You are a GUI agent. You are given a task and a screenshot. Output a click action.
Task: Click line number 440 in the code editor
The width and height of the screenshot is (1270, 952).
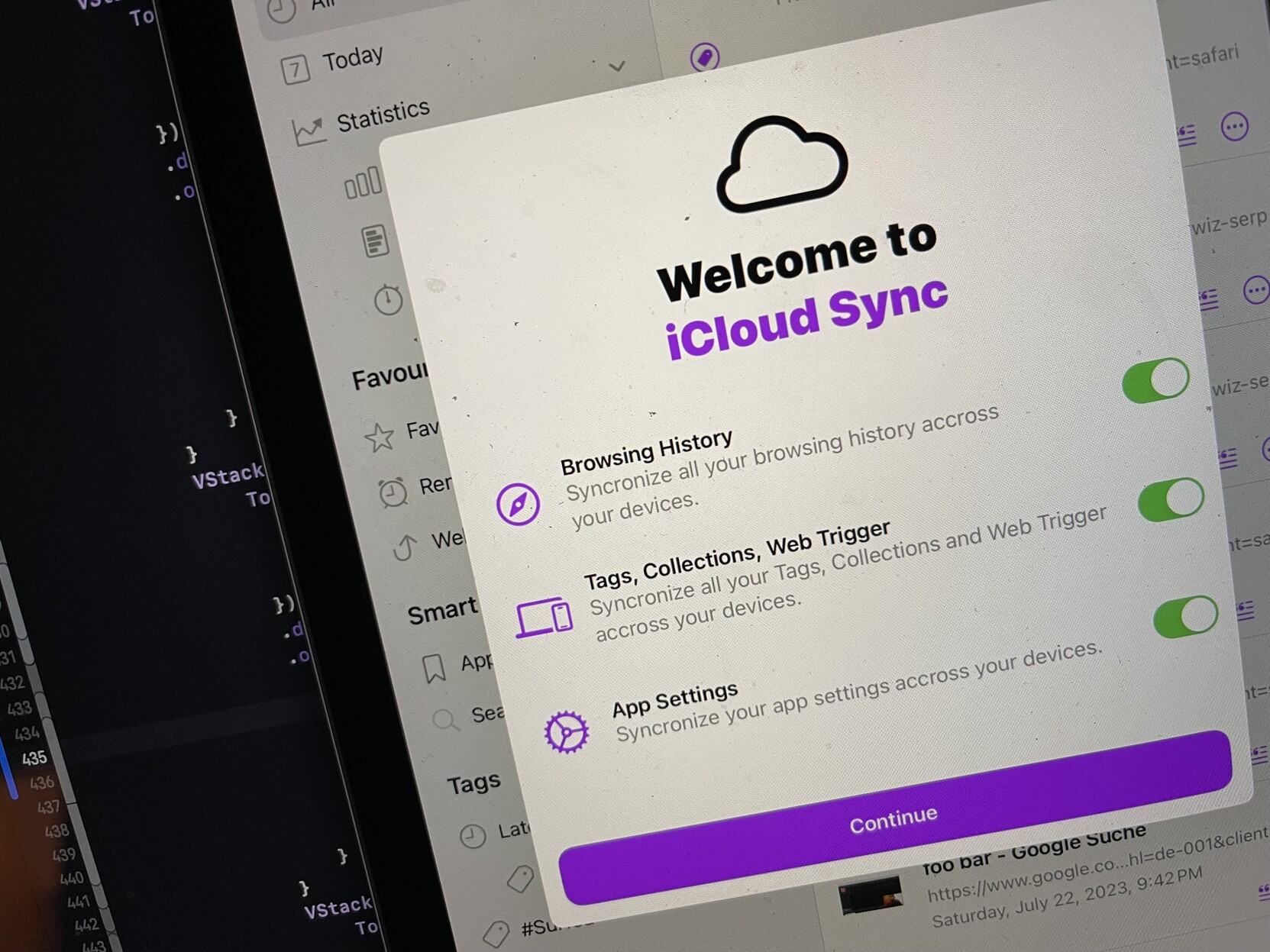tap(72, 879)
